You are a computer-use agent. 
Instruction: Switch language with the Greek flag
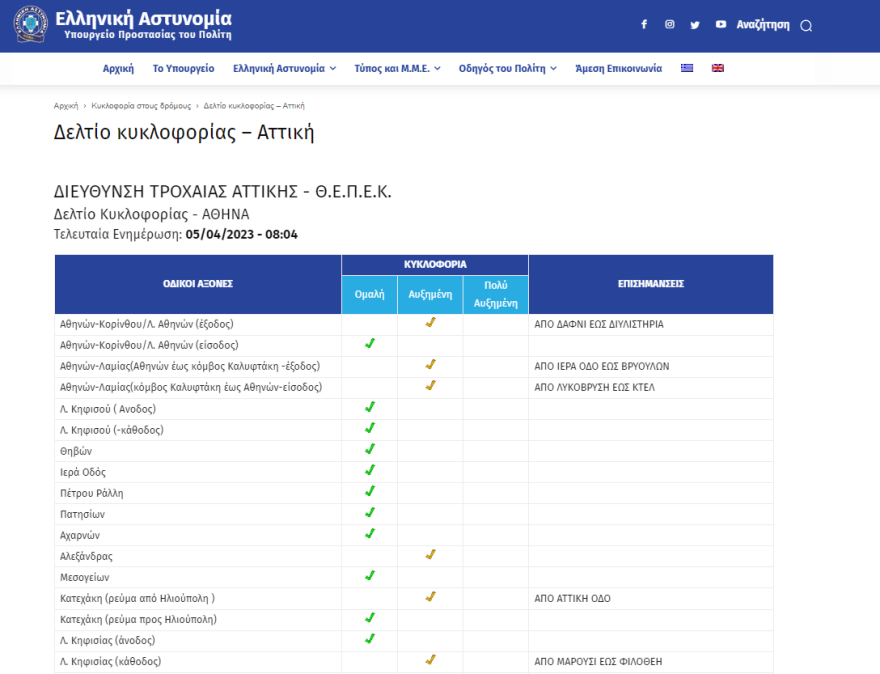tap(687, 68)
